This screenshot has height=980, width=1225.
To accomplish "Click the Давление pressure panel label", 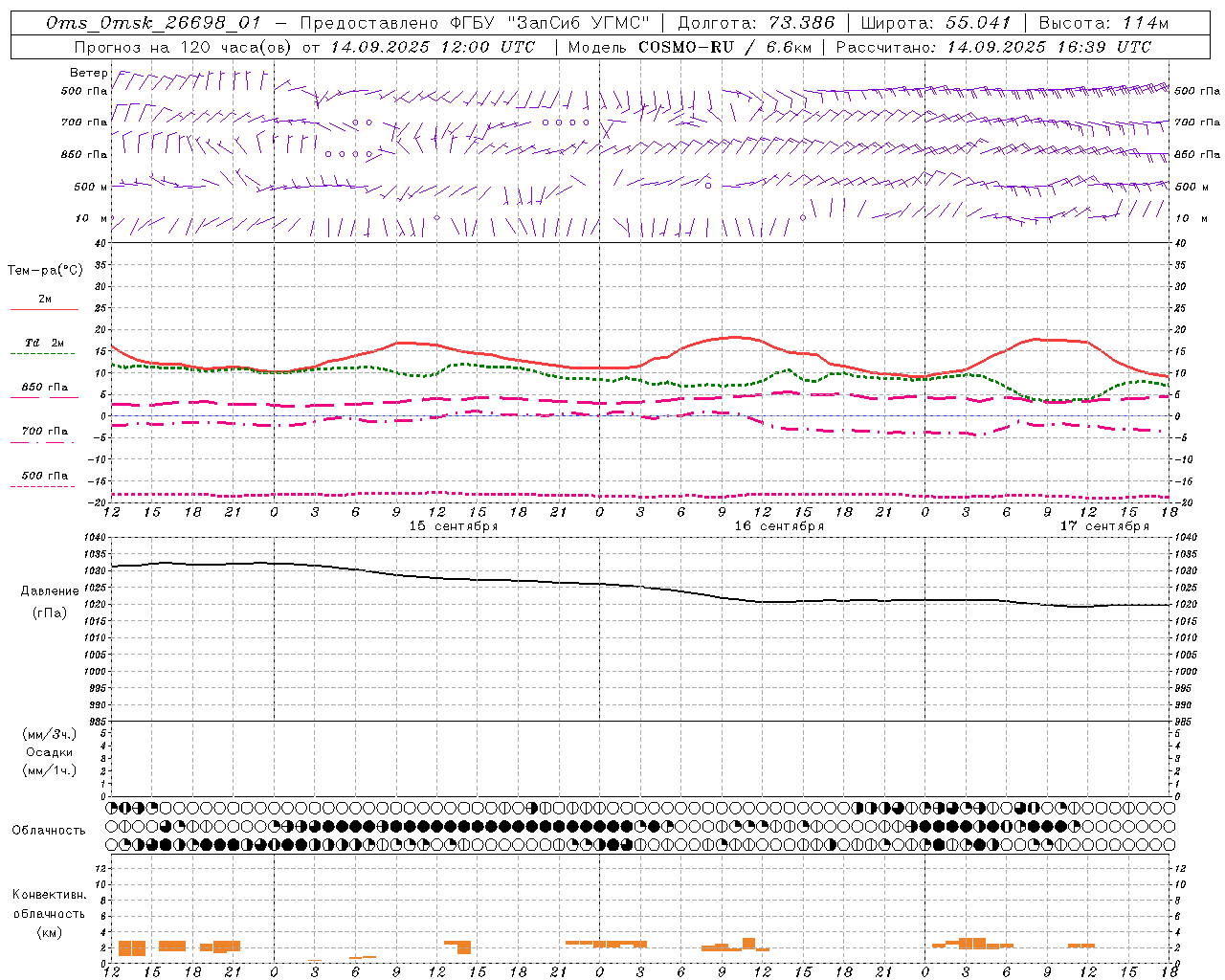I will tap(50, 591).
